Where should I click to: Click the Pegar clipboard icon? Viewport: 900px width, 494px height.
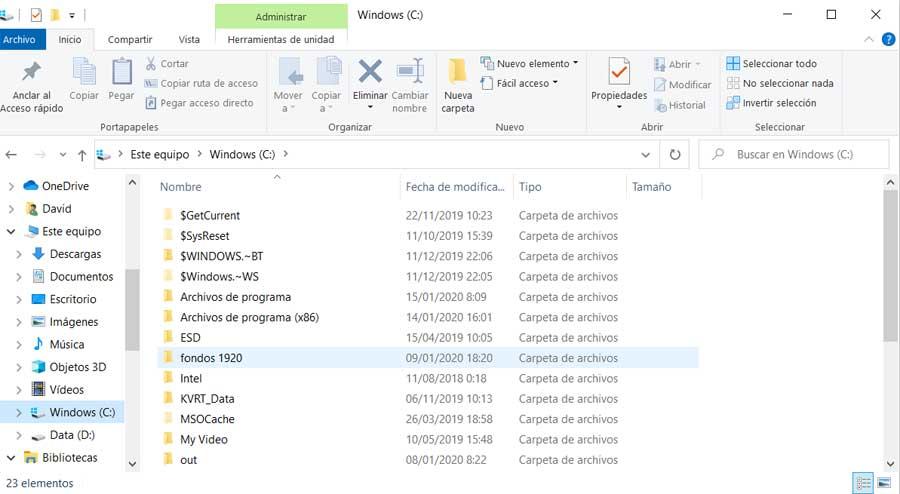click(x=121, y=71)
